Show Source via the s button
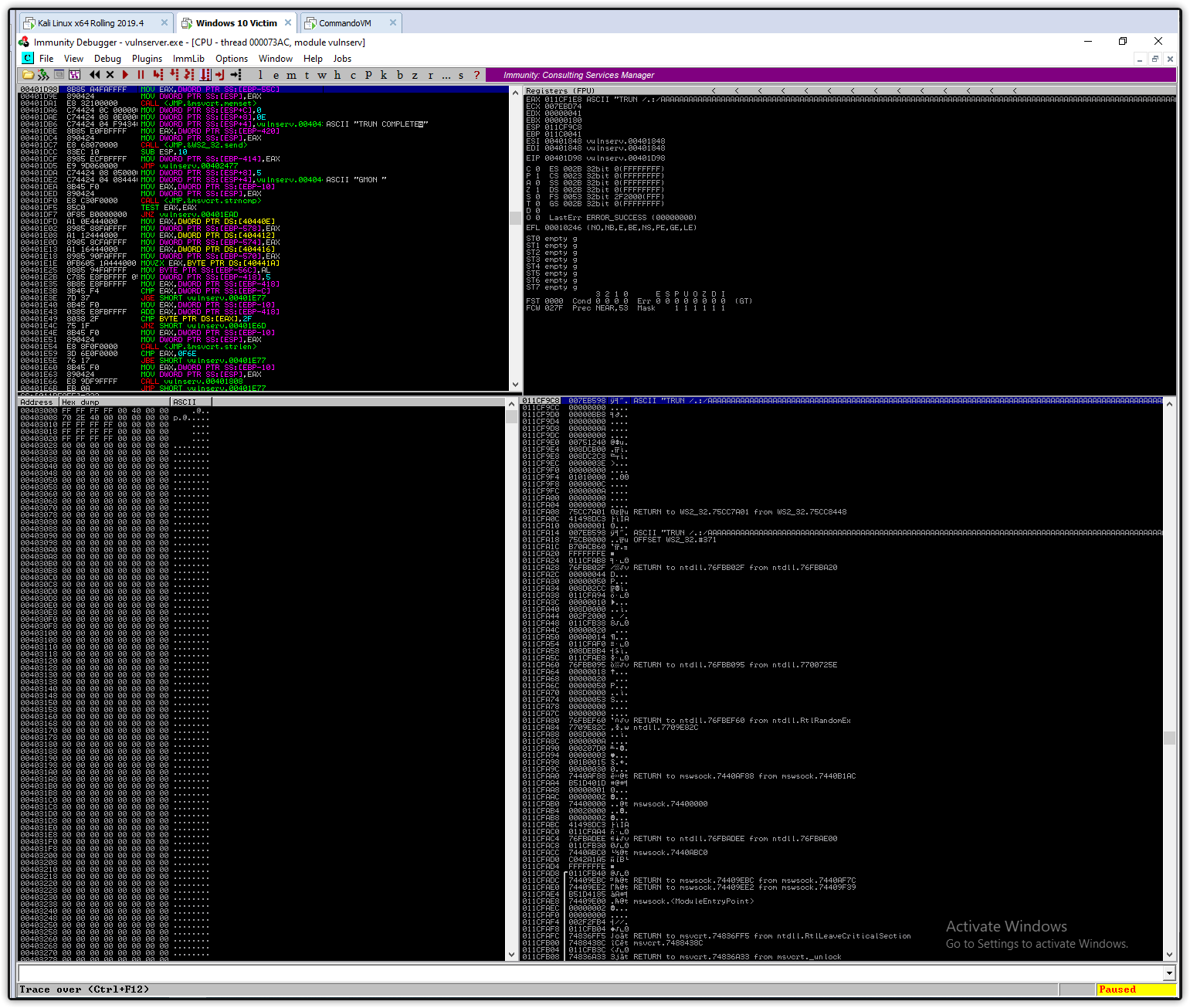Image resolution: width=1190 pixels, height=1008 pixels. click(x=461, y=75)
